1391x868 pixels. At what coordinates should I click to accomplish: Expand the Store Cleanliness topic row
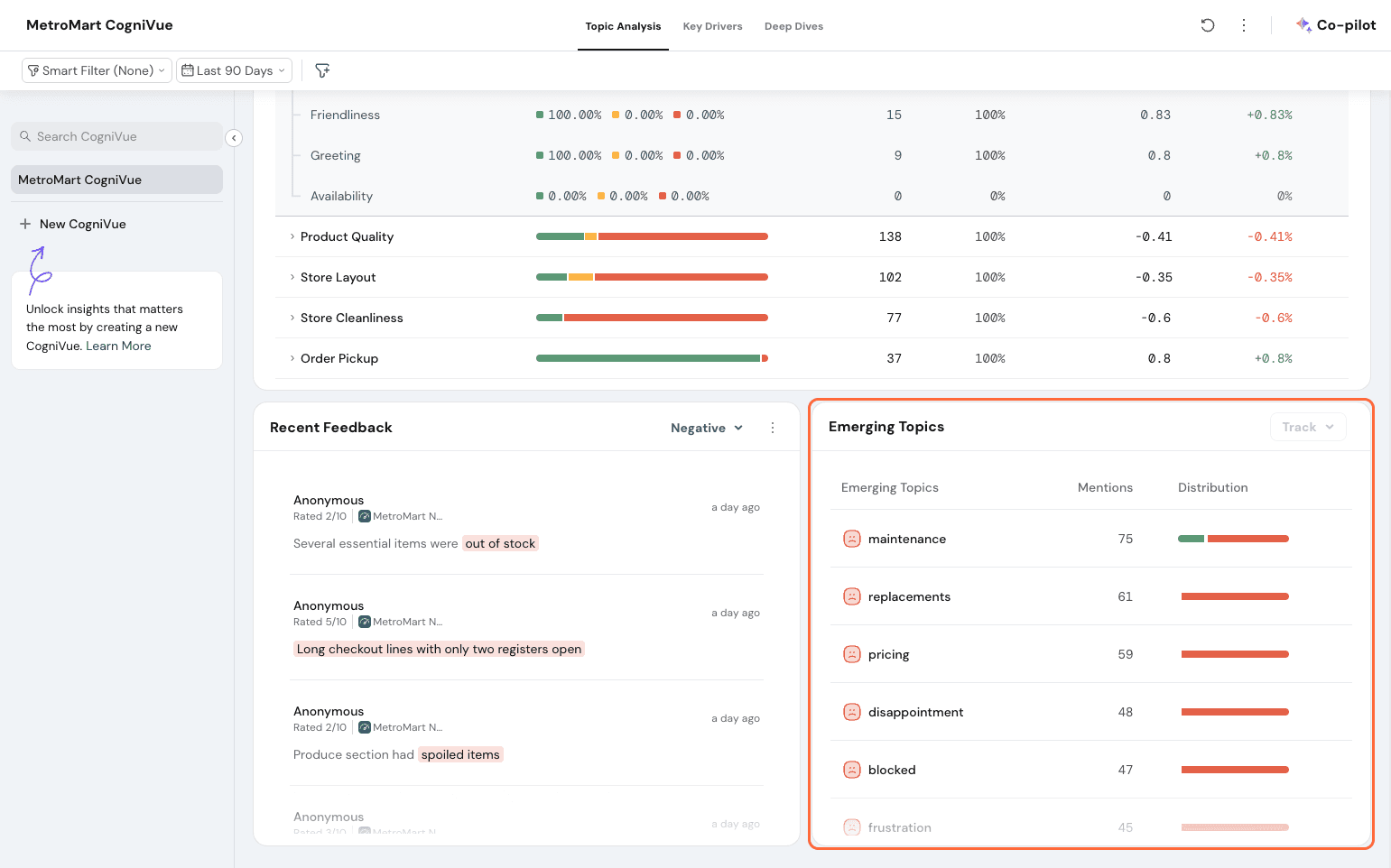pyautogui.click(x=292, y=318)
